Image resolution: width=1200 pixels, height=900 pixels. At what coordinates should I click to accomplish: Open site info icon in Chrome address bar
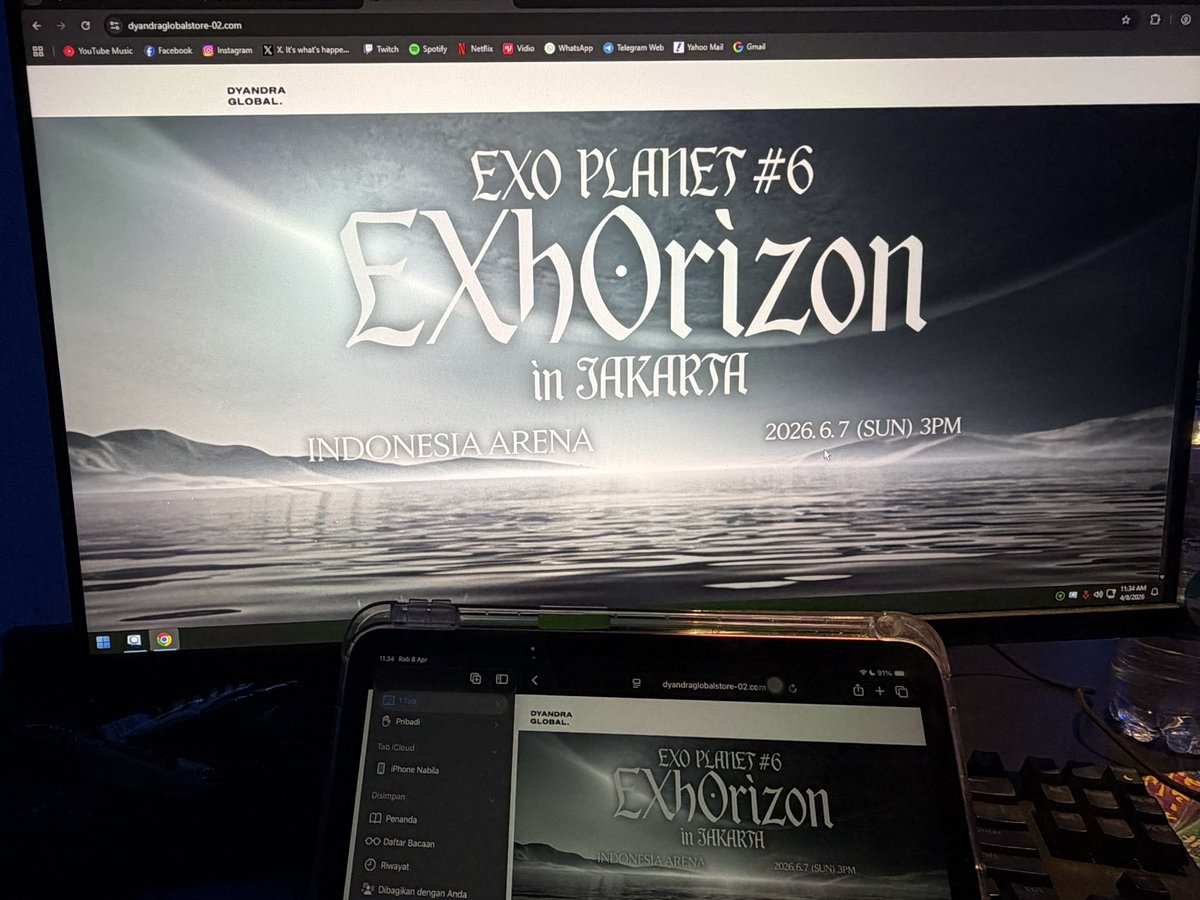(115, 25)
